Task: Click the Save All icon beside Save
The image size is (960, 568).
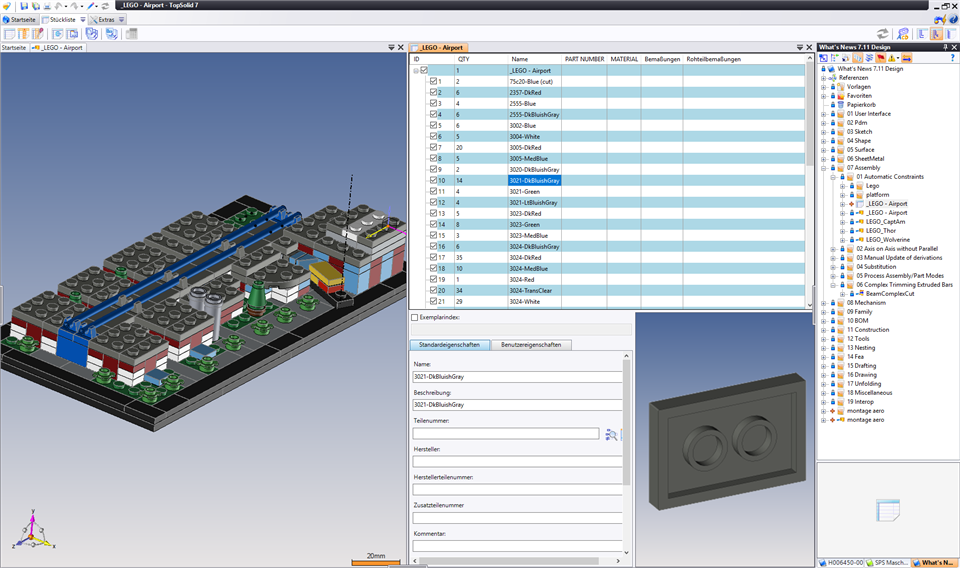Action: tap(36, 6)
